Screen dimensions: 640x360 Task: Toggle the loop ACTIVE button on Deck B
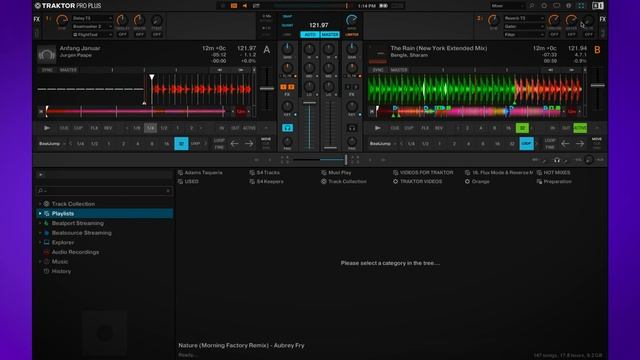(x=580, y=128)
